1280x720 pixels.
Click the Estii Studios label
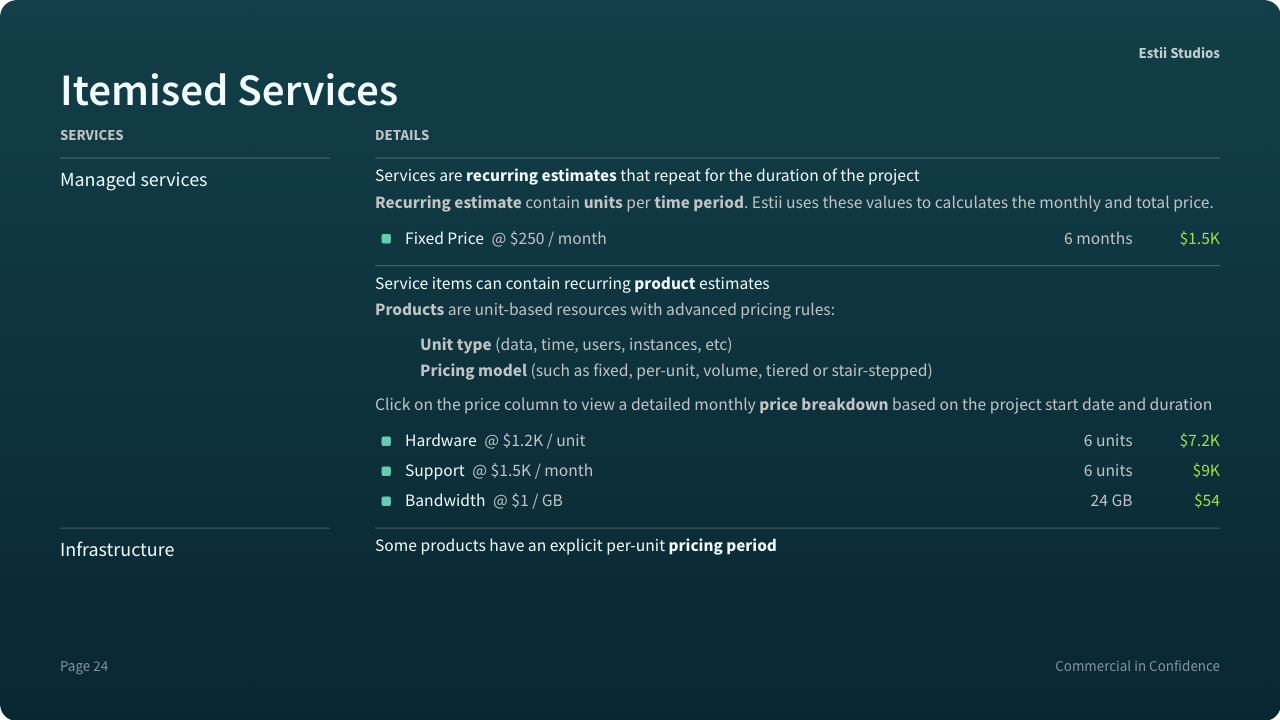(1179, 53)
